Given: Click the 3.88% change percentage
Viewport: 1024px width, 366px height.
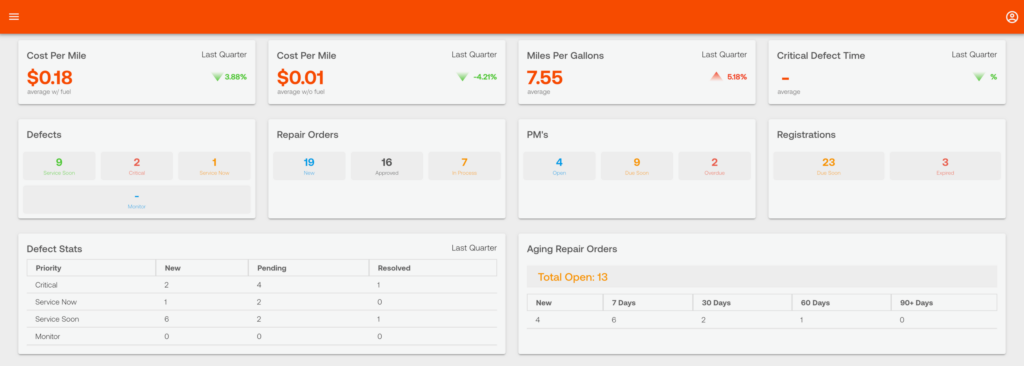Looking at the screenshot, I should click(236, 77).
